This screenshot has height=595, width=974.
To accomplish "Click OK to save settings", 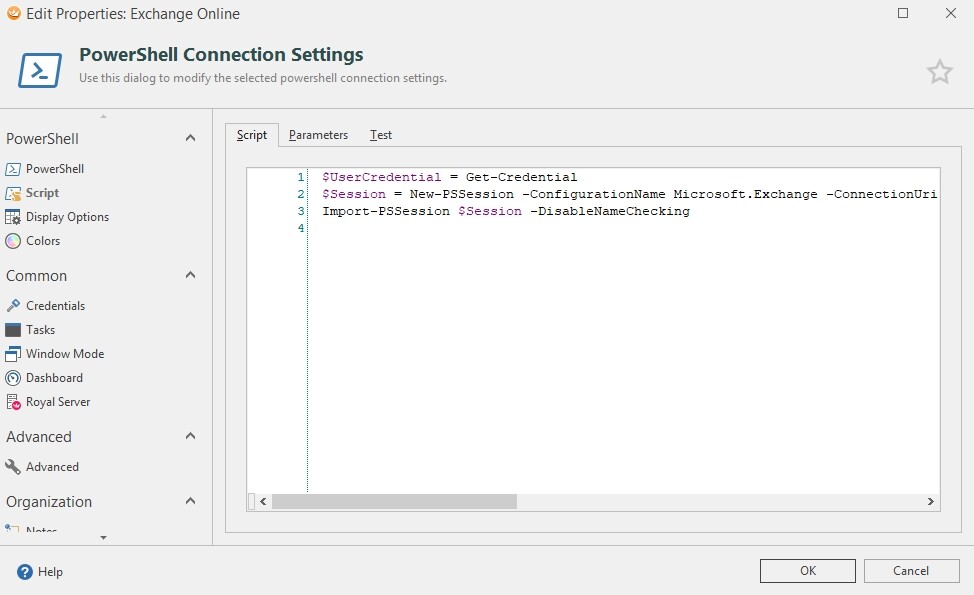I will coord(807,571).
